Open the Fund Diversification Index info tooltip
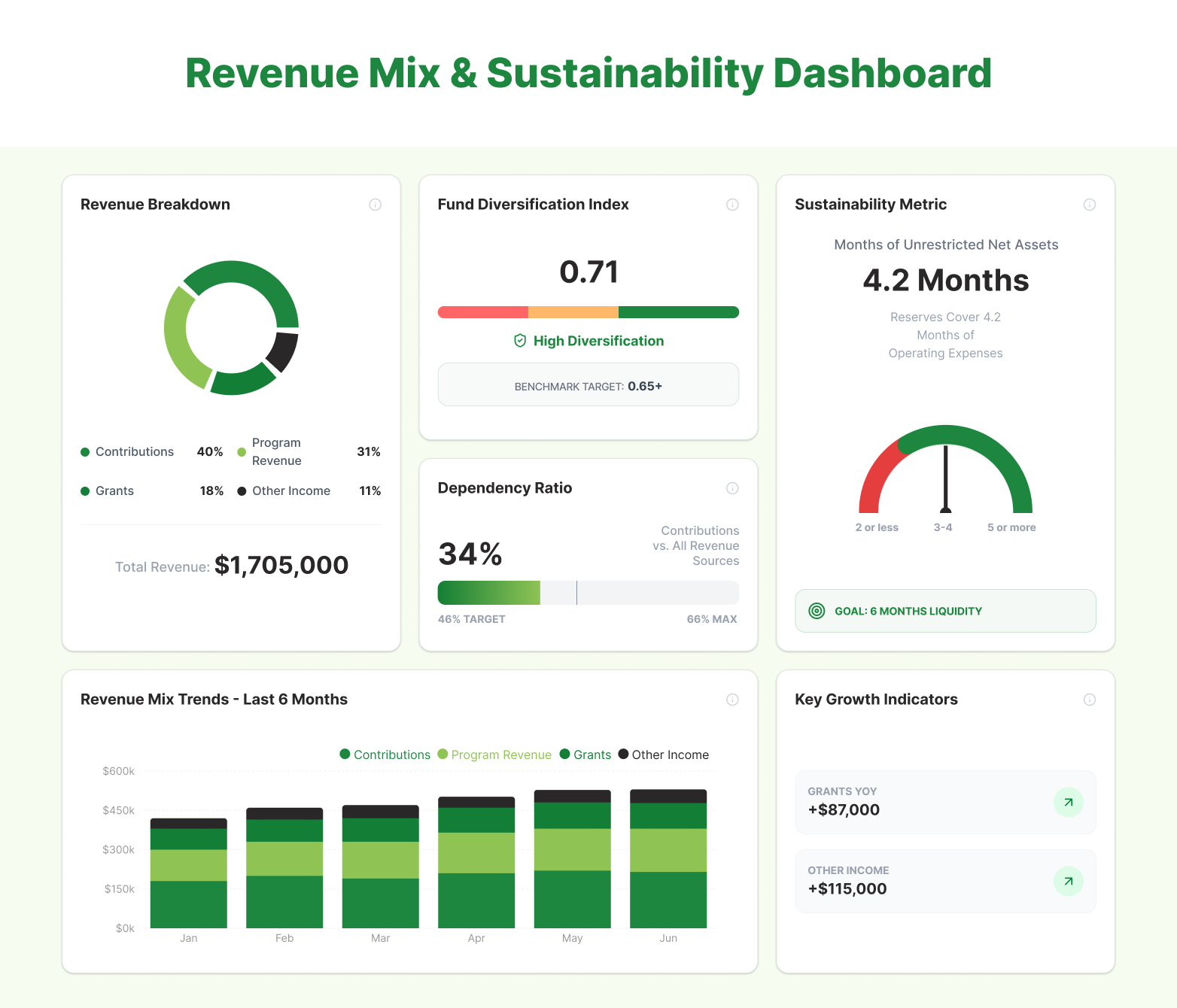 click(x=732, y=204)
